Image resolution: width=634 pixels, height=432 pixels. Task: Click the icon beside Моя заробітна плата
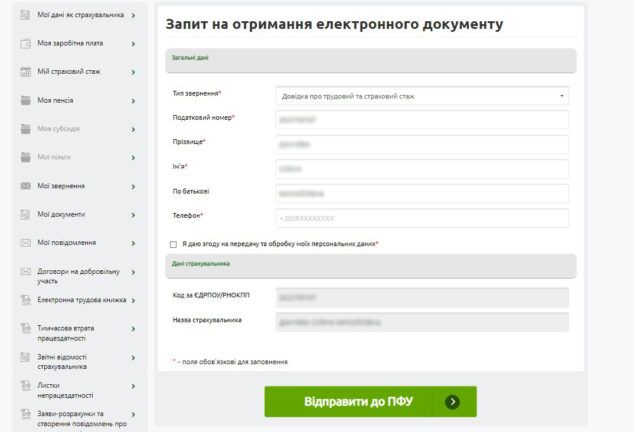pos(28,44)
